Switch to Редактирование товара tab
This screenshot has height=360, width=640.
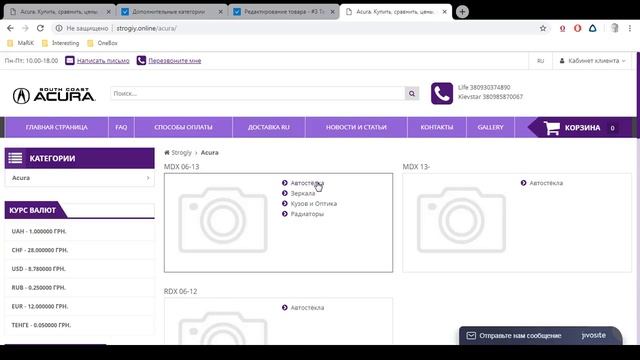point(284,12)
